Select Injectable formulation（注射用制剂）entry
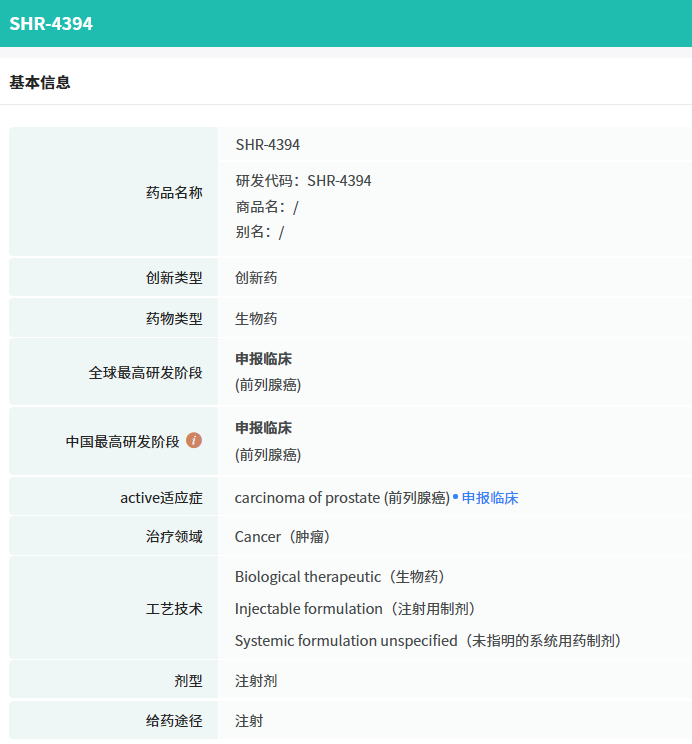Viewport: 692px width, 744px height. coord(355,608)
